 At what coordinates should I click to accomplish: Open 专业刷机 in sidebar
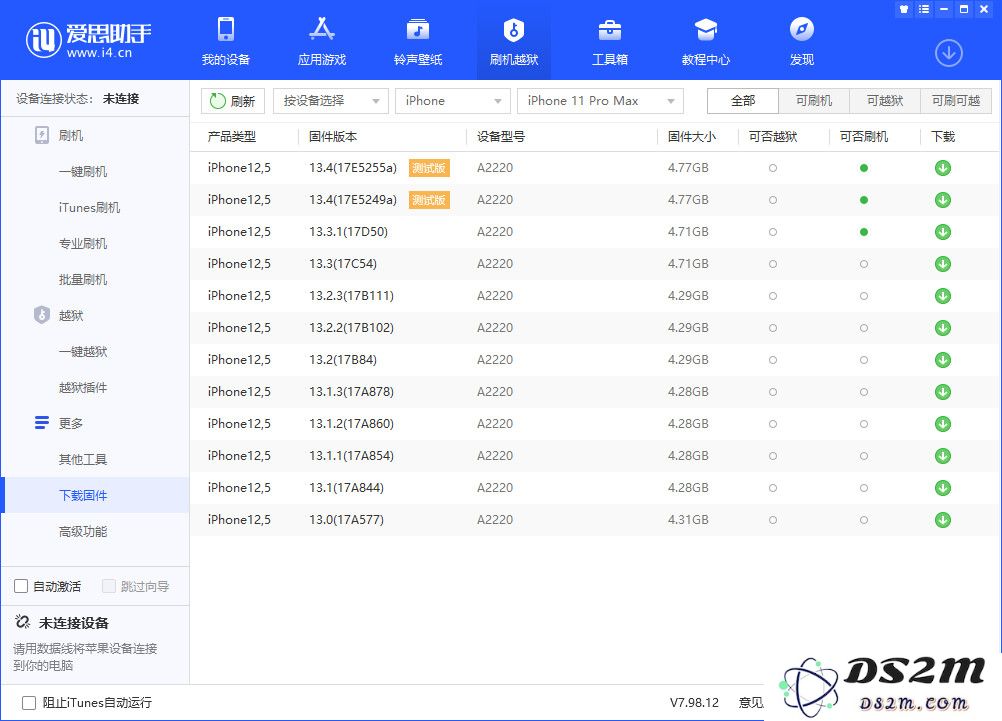[83, 243]
